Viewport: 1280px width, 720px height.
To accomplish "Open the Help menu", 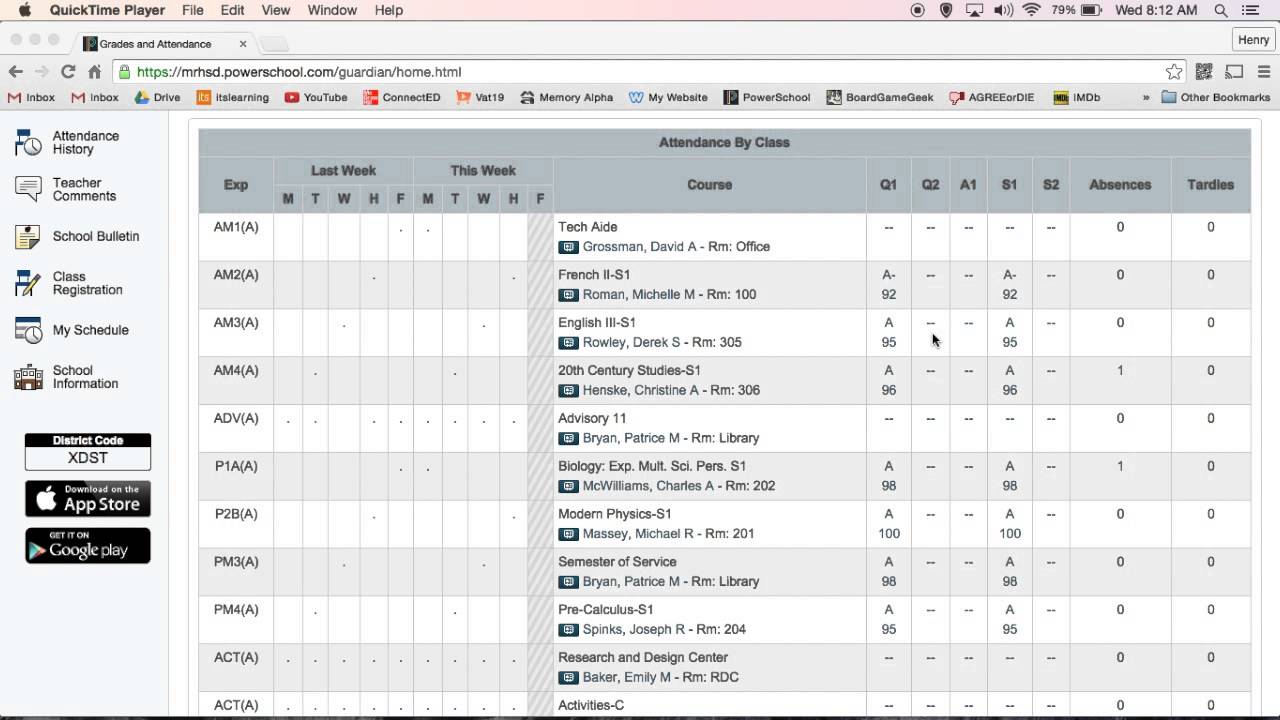I will coord(388,10).
